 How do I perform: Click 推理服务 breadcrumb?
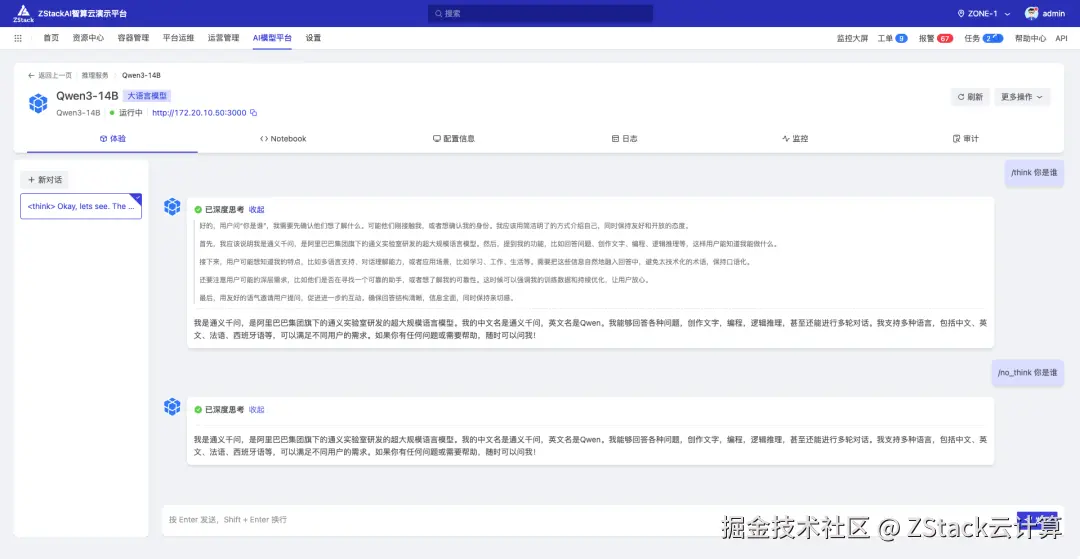pyautogui.click(x=95, y=75)
